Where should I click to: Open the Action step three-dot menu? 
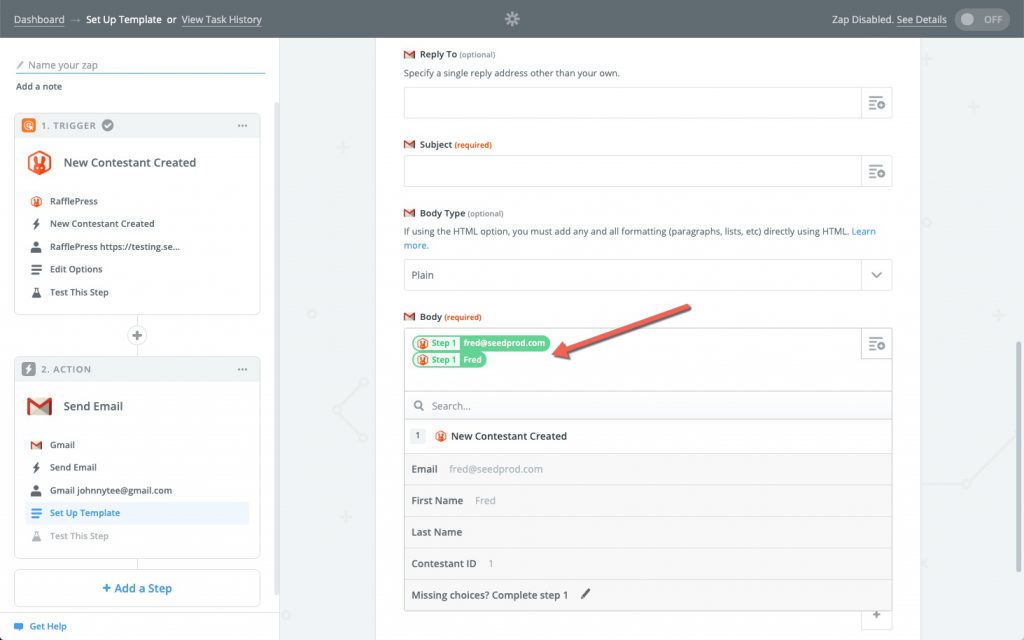[x=242, y=369]
